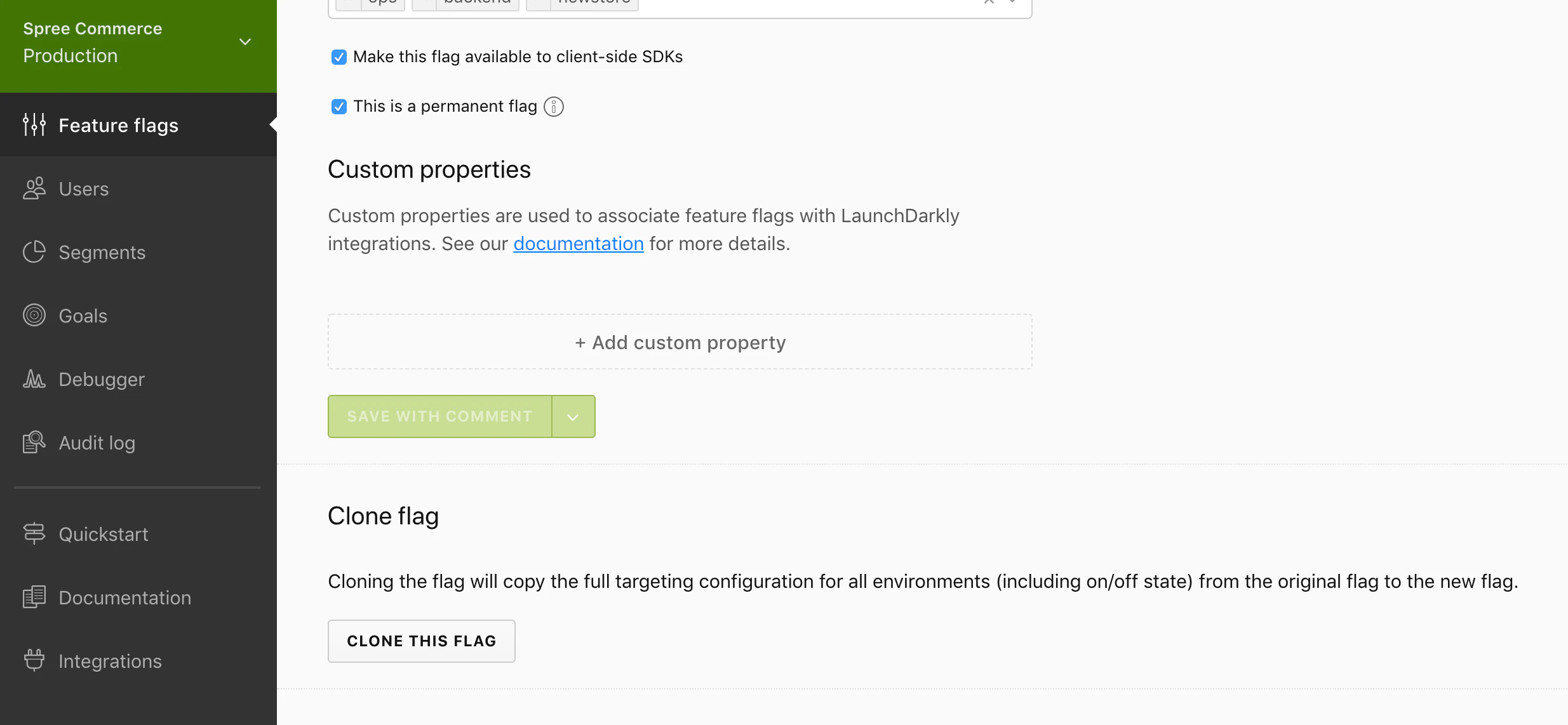View the Audit log

tap(96, 442)
